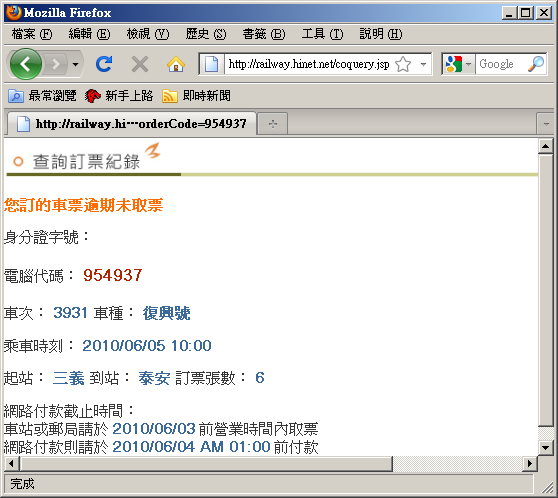Click the 身分證字號 label

coord(47,237)
